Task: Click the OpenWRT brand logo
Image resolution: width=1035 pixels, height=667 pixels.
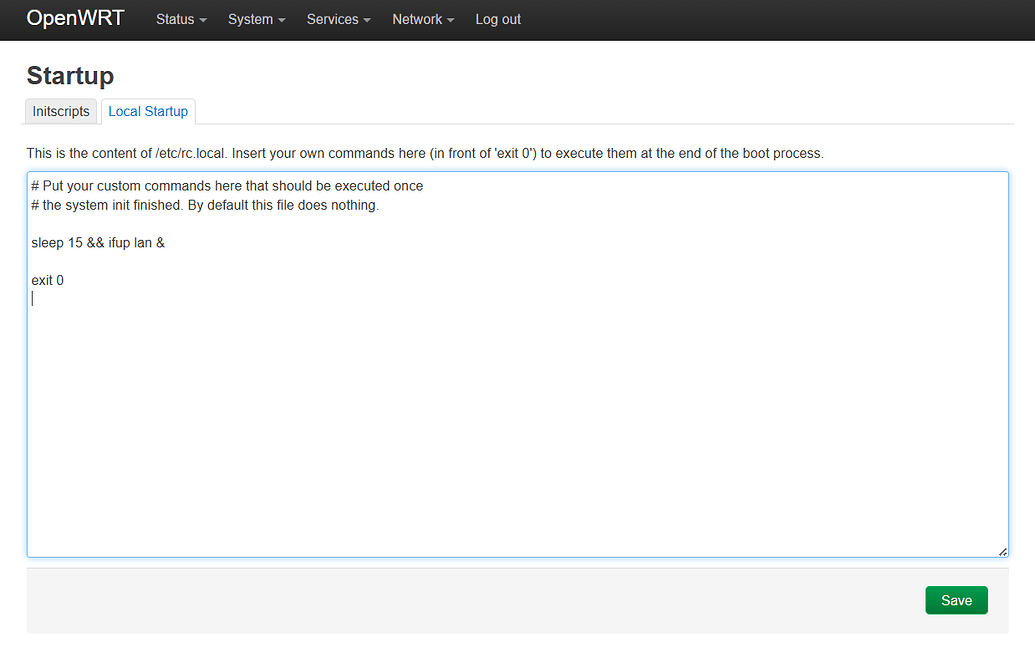Action: [x=75, y=19]
